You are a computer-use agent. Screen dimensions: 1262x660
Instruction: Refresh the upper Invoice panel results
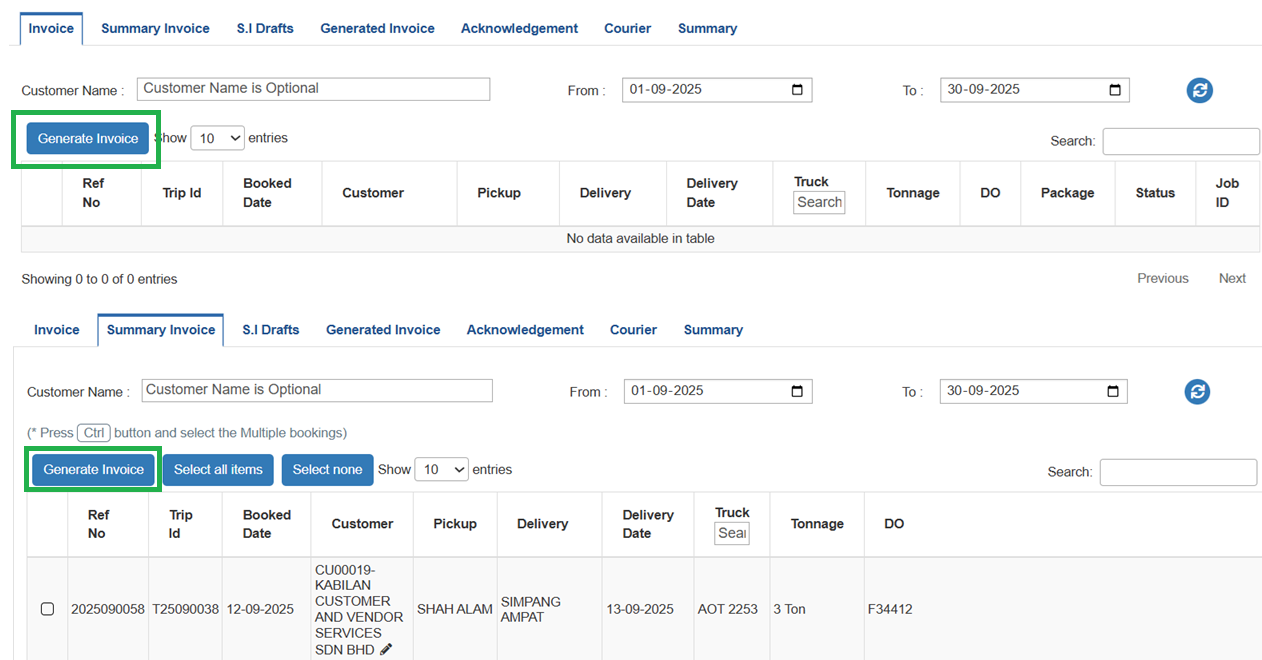point(1200,90)
